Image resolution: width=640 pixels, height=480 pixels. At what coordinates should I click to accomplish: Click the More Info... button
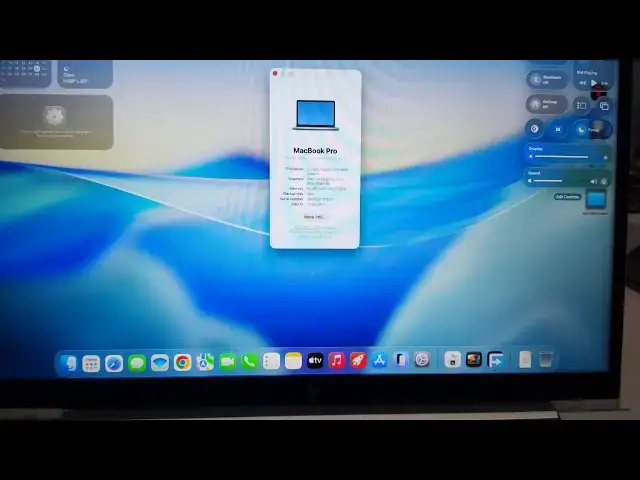click(x=315, y=217)
